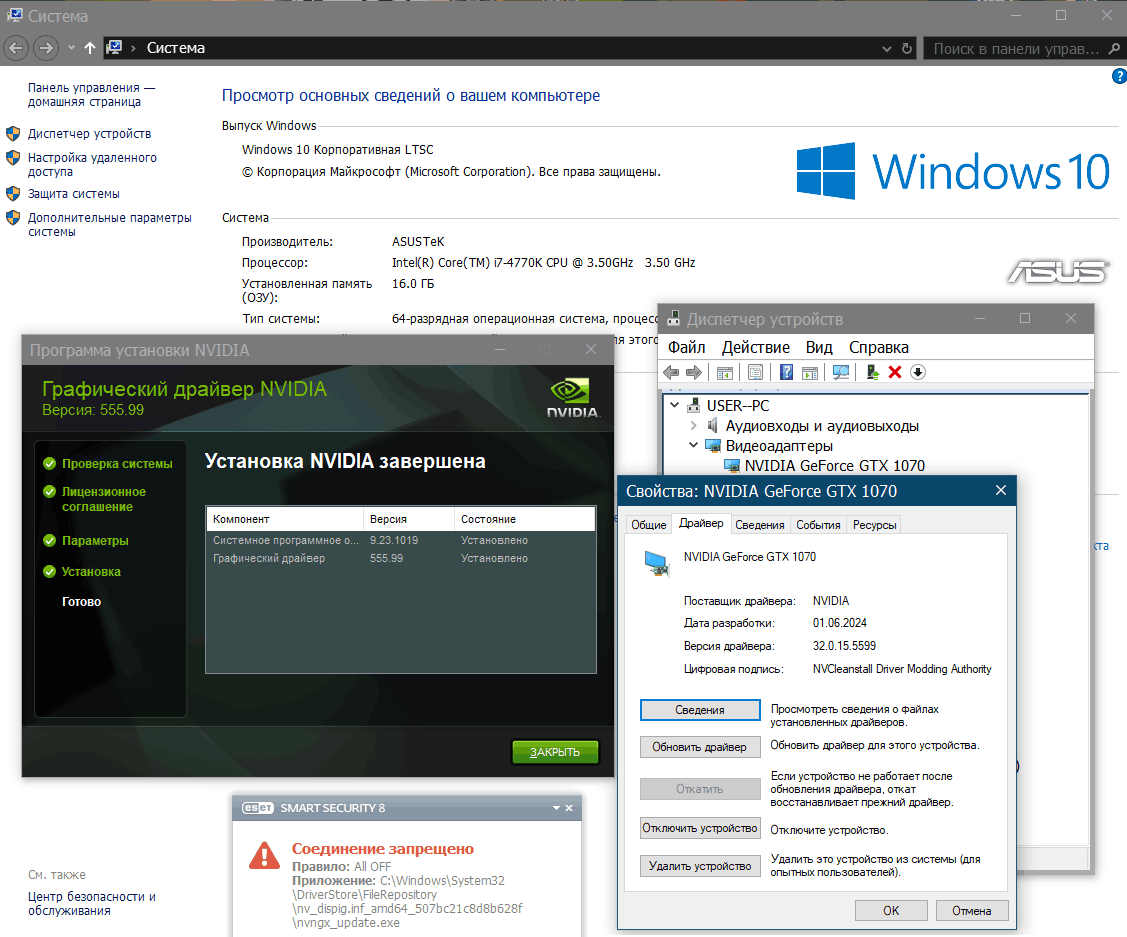Go up one level in System window
1127x937 pixels.
(x=90, y=48)
